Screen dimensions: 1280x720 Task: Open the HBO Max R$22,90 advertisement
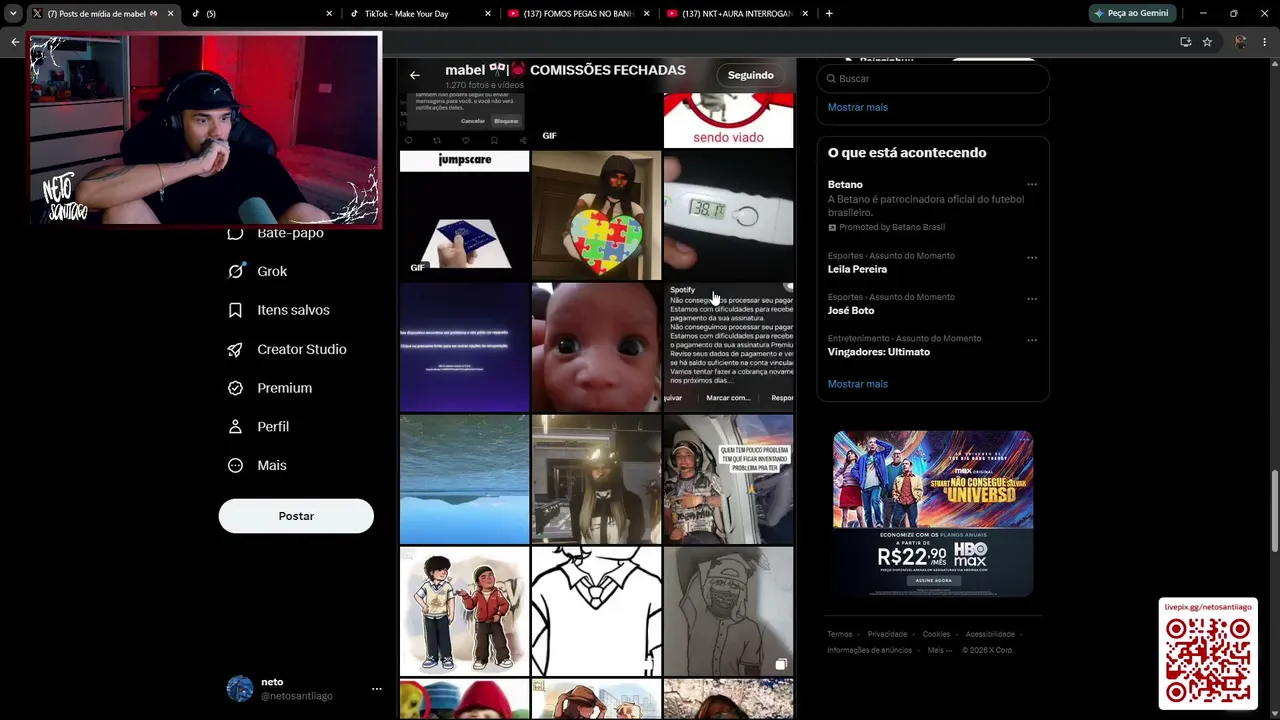coord(933,513)
